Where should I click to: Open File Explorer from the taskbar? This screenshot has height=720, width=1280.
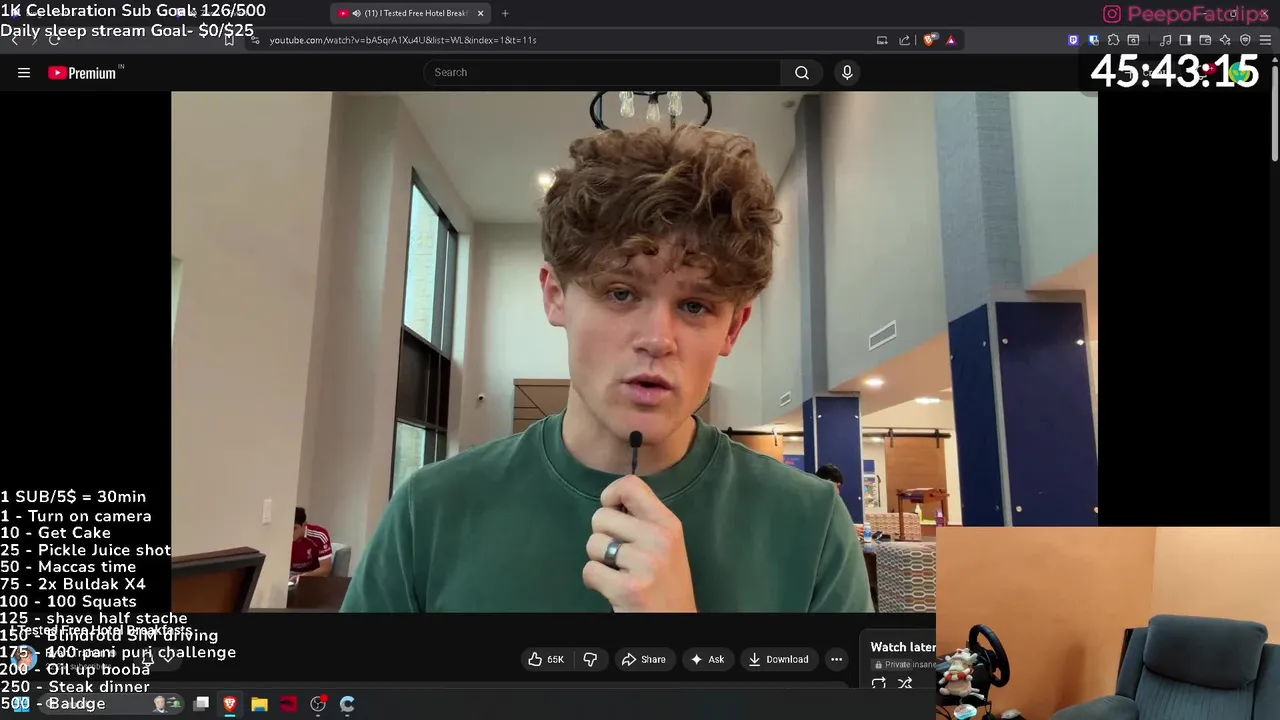[x=259, y=704]
